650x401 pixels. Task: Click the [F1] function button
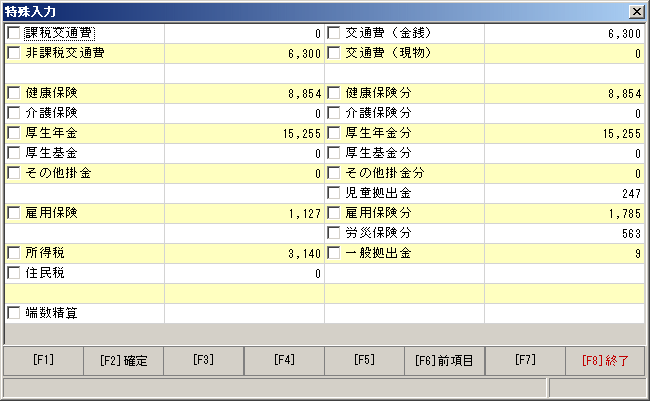coord(44,361)
